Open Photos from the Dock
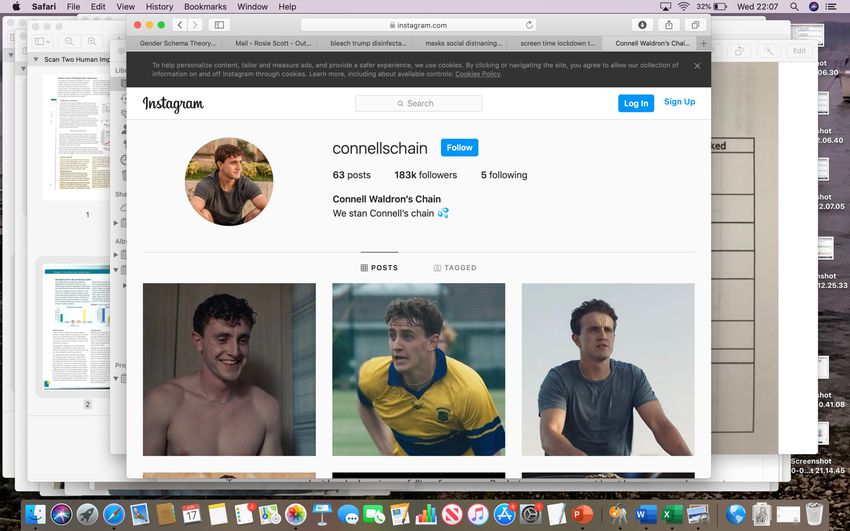Screen dimensions: 850x531 295,514
